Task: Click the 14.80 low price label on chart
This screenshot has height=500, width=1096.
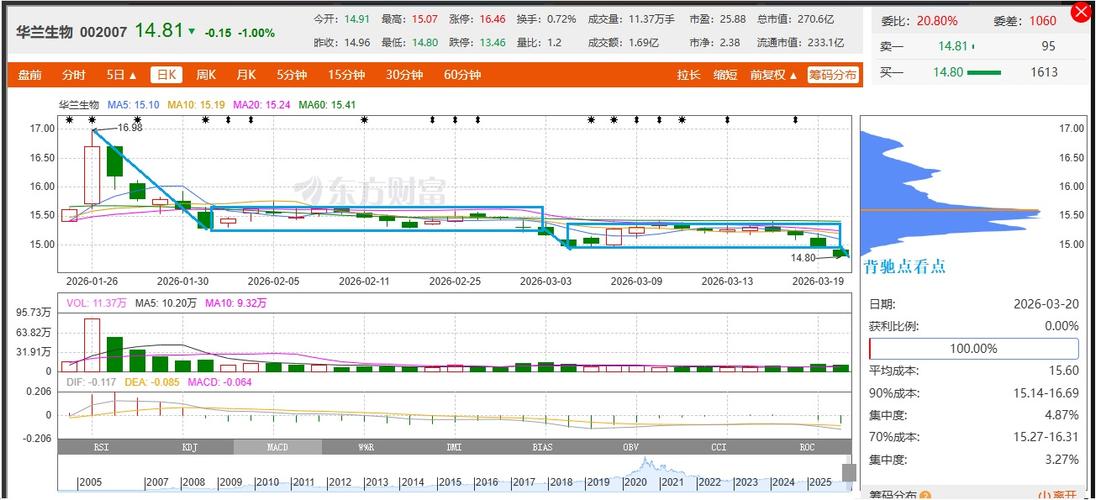Action: coord(803,257)
